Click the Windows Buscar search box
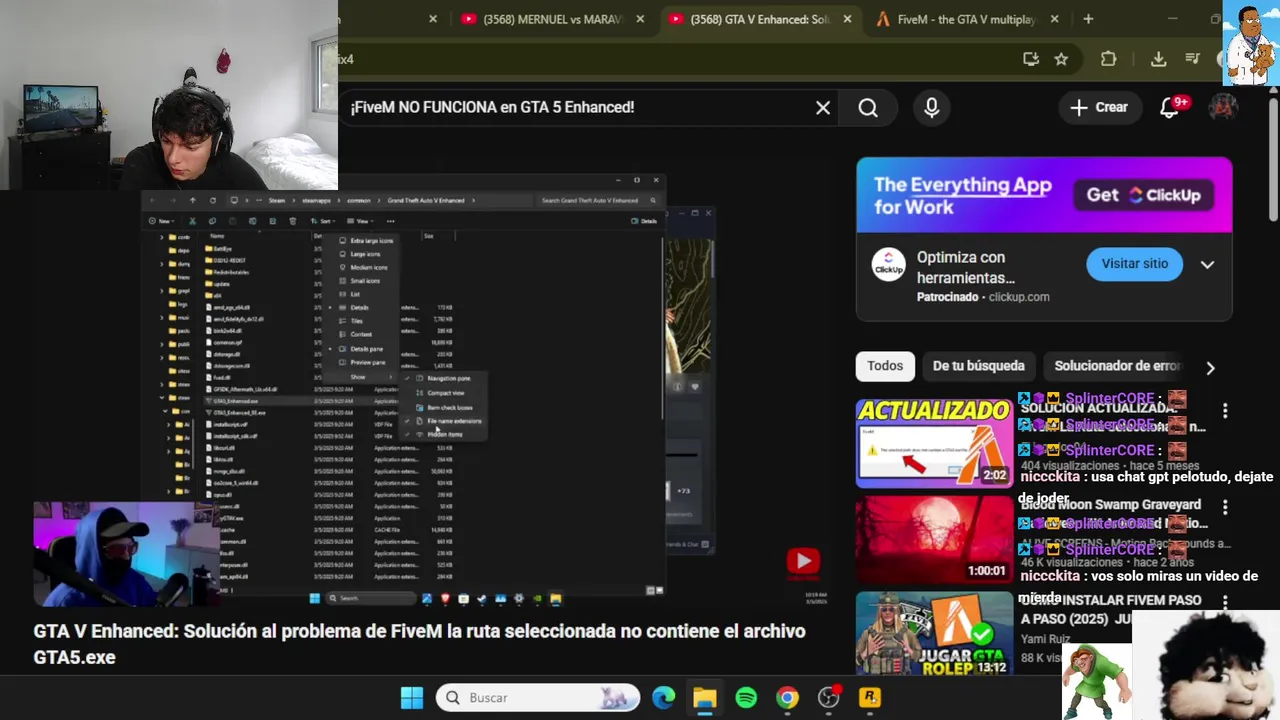This screenshot has width=1280, height=720. tap(538, 698)
